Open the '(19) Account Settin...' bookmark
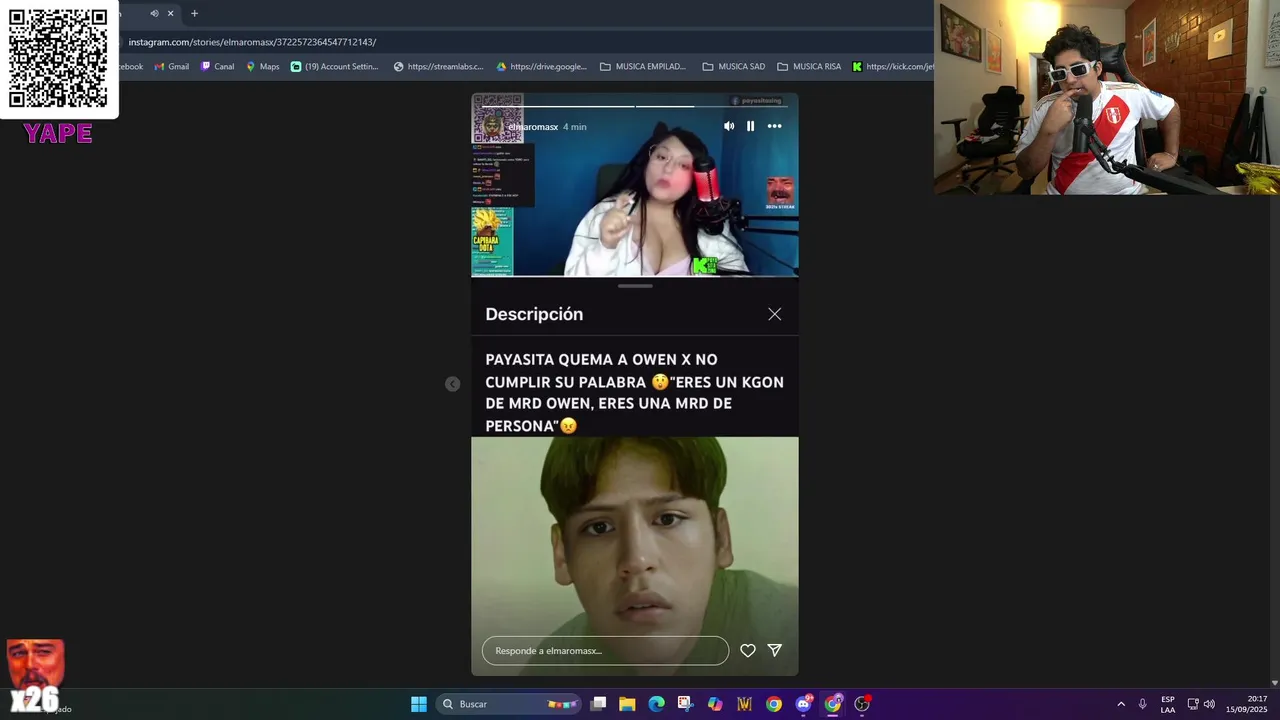This screenshot has width=1280, height=720. coord(335,67)
